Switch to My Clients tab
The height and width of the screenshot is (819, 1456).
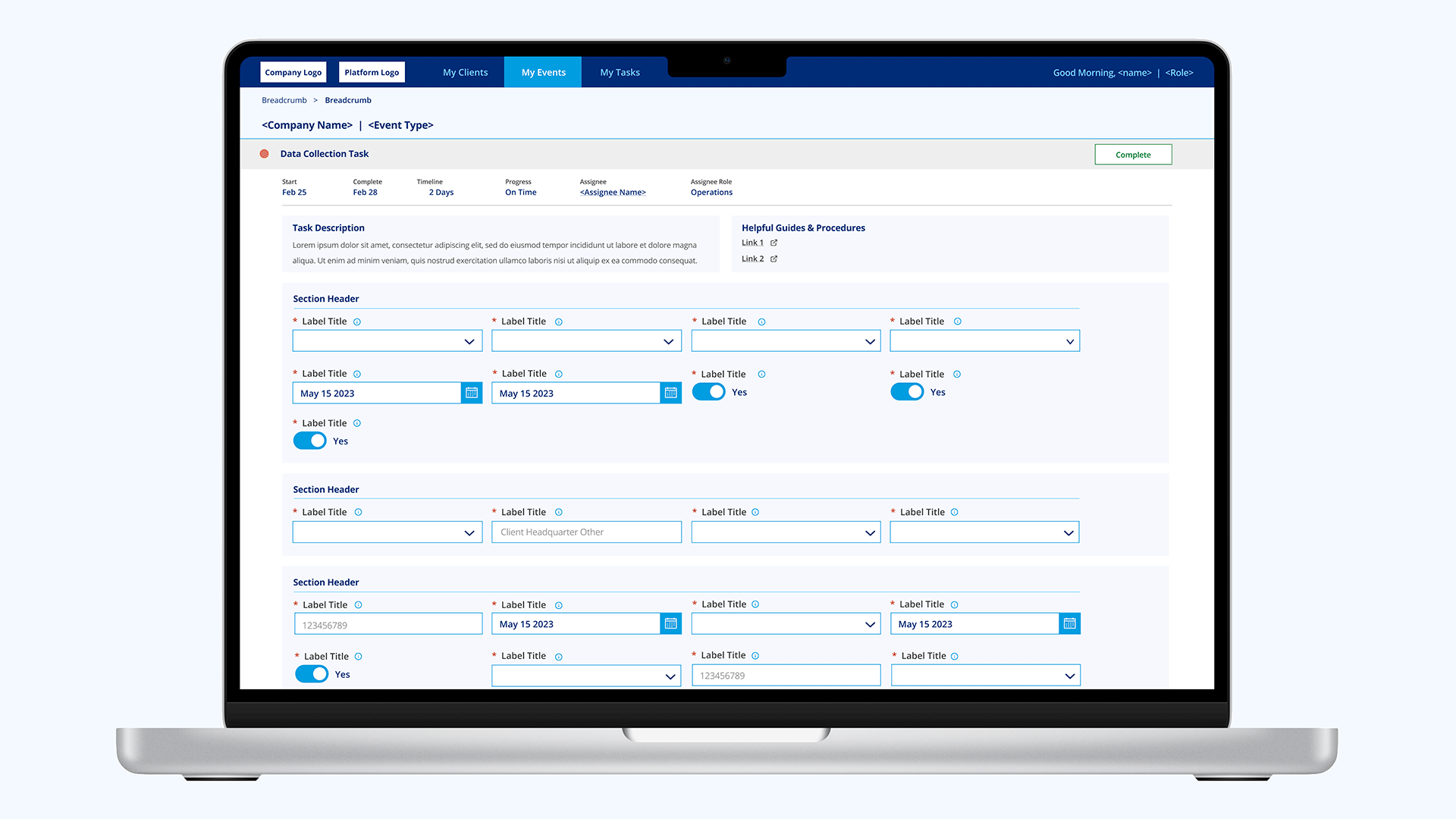(466, 72)
